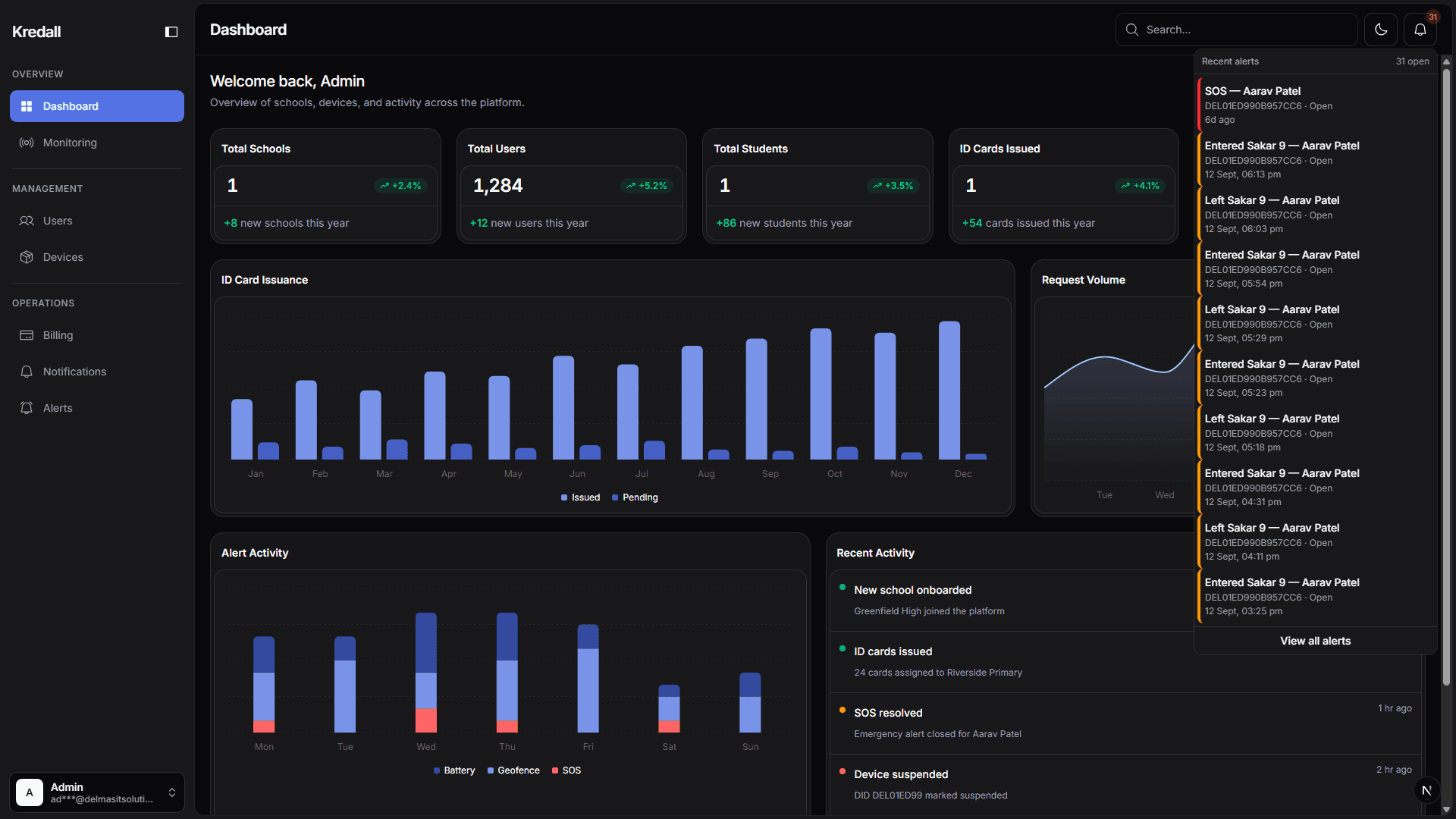The image size is (1456, 819).
Task: Click the Wed stacked bar in Alert Activity
Action: click(x=426, y=673)
